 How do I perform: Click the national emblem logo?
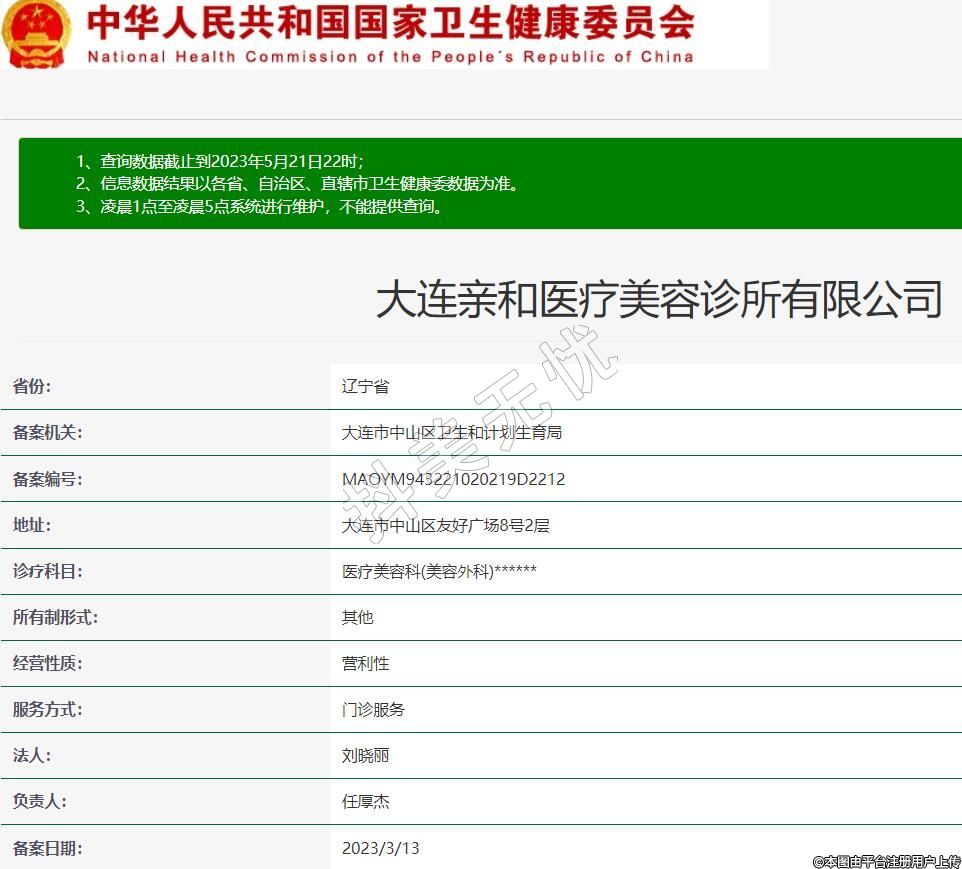tap(37, 33)
